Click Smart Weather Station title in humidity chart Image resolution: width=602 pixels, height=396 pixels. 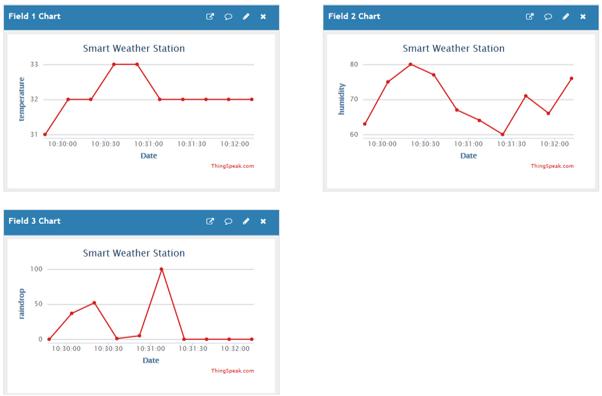(453, 48)
